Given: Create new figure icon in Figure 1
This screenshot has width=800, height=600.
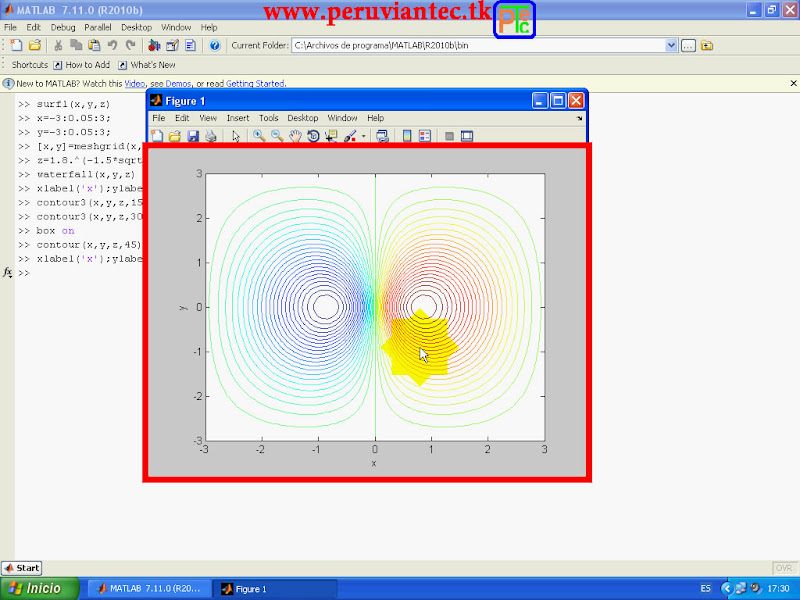Looking at the screenshot, I should pyautogui.click(x=157, y=136).
